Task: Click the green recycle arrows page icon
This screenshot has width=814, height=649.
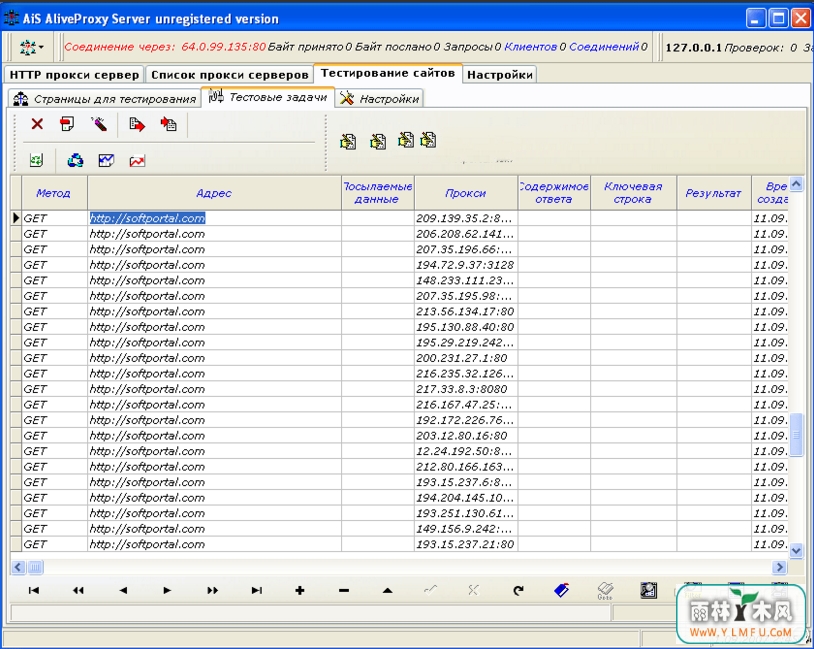Action: (x=36, y=160)
